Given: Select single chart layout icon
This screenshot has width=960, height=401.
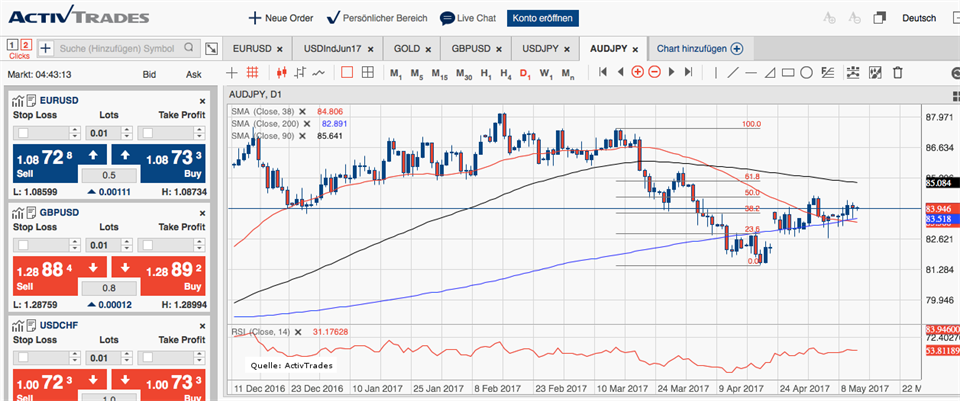Looking at the screenshot, I should point(347,73).
